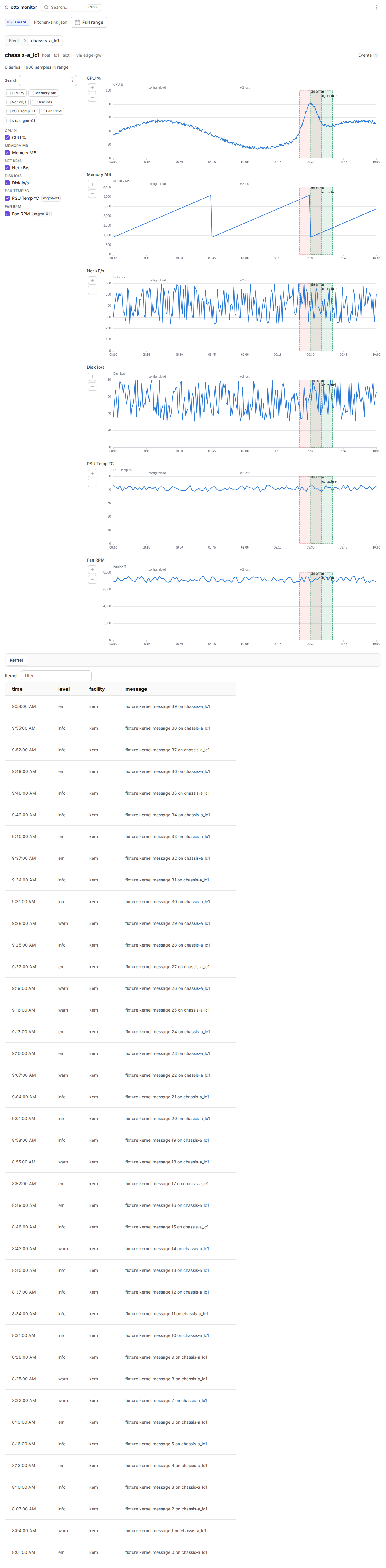The image size is (386, 1568).
Task: Zoom in on the Net kB/s chart
Action: click(92, 280)
